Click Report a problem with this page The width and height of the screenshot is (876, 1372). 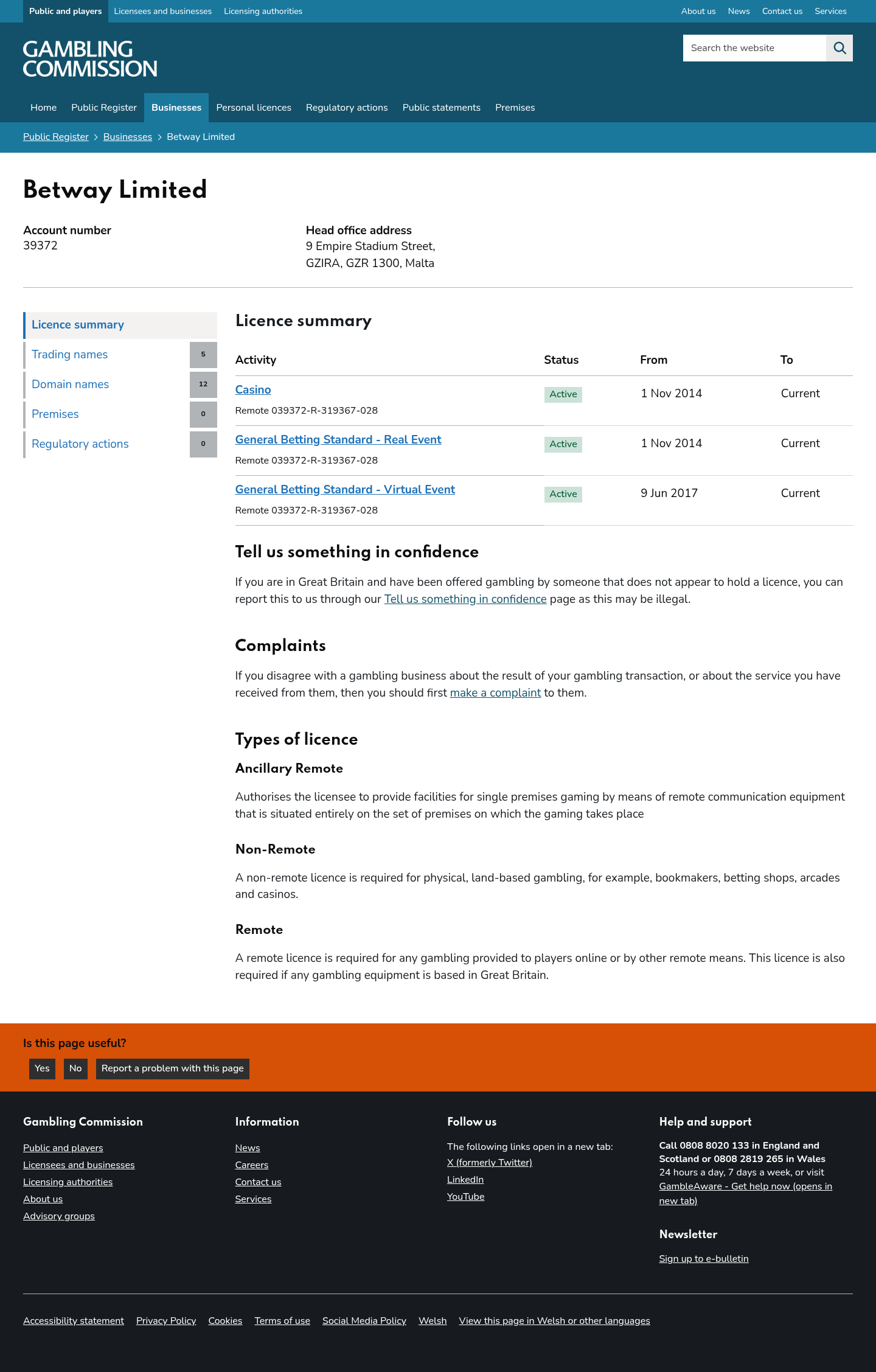[173, 1068]
